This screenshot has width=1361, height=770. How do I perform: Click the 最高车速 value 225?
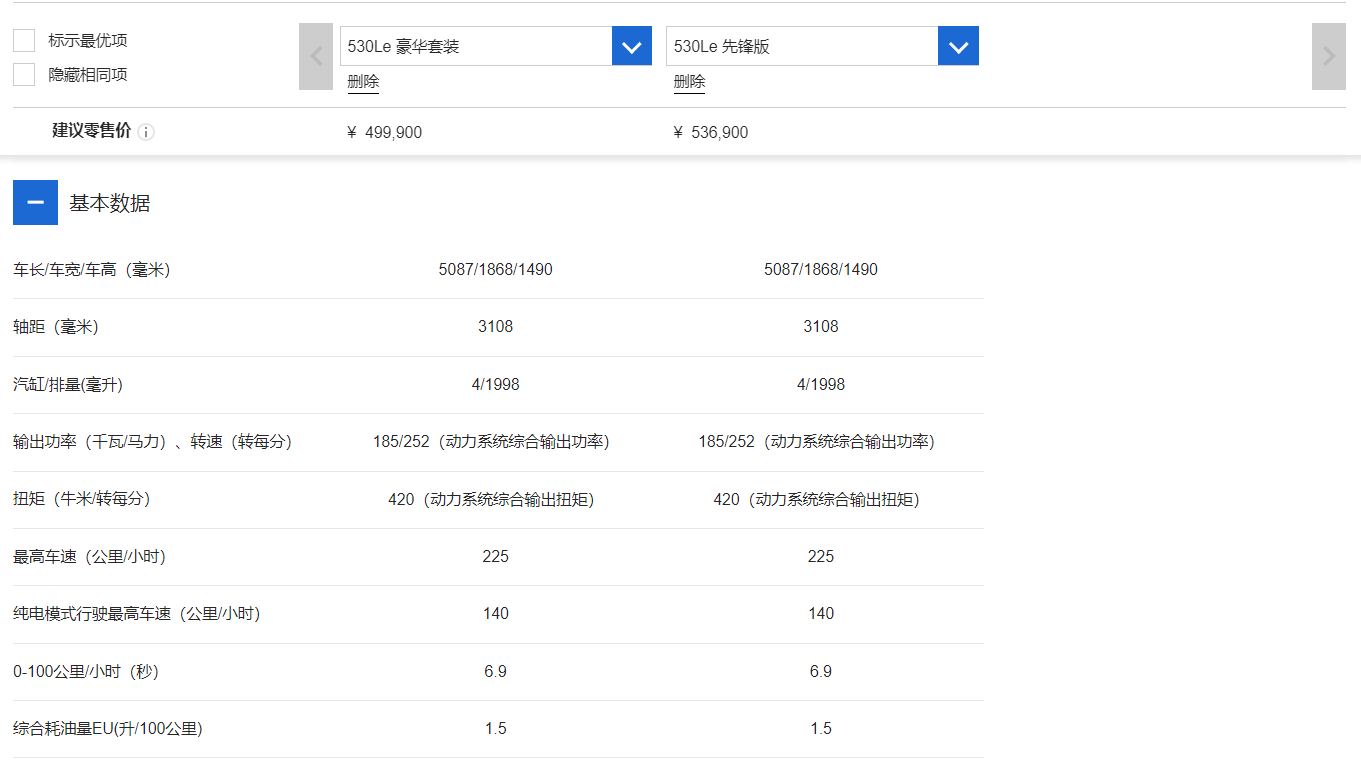point(495,557)
